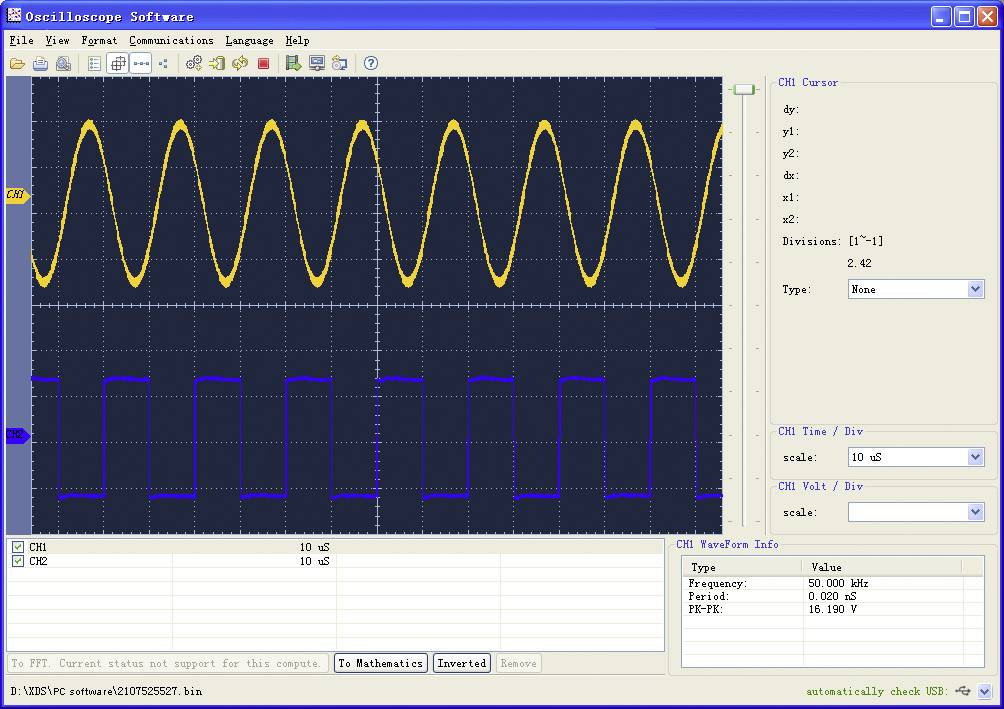Screen dimensions: 1004x709
Task: Uncheck the CH1 channel checkbox
Action: [x=17, y=547]
